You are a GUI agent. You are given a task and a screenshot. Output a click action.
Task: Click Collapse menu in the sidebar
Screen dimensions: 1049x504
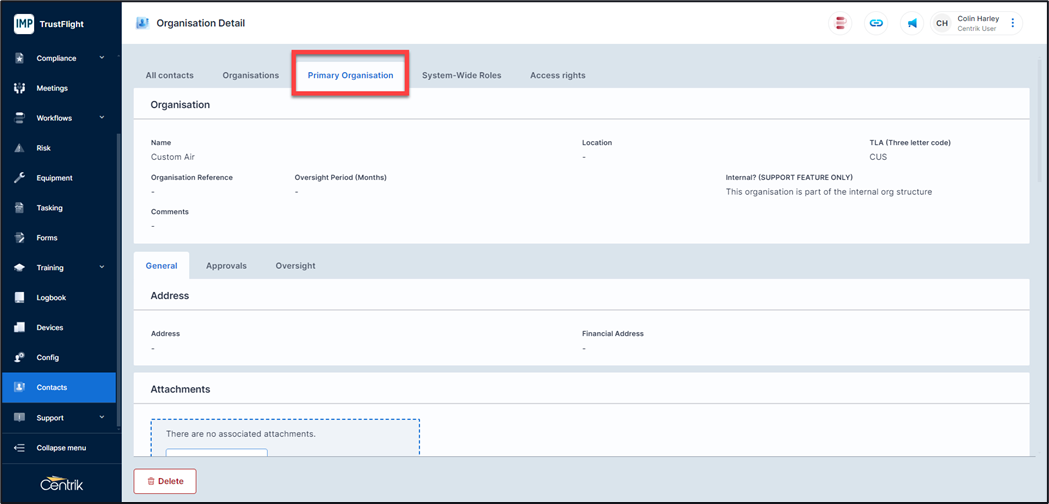click(x=60, y=448)
